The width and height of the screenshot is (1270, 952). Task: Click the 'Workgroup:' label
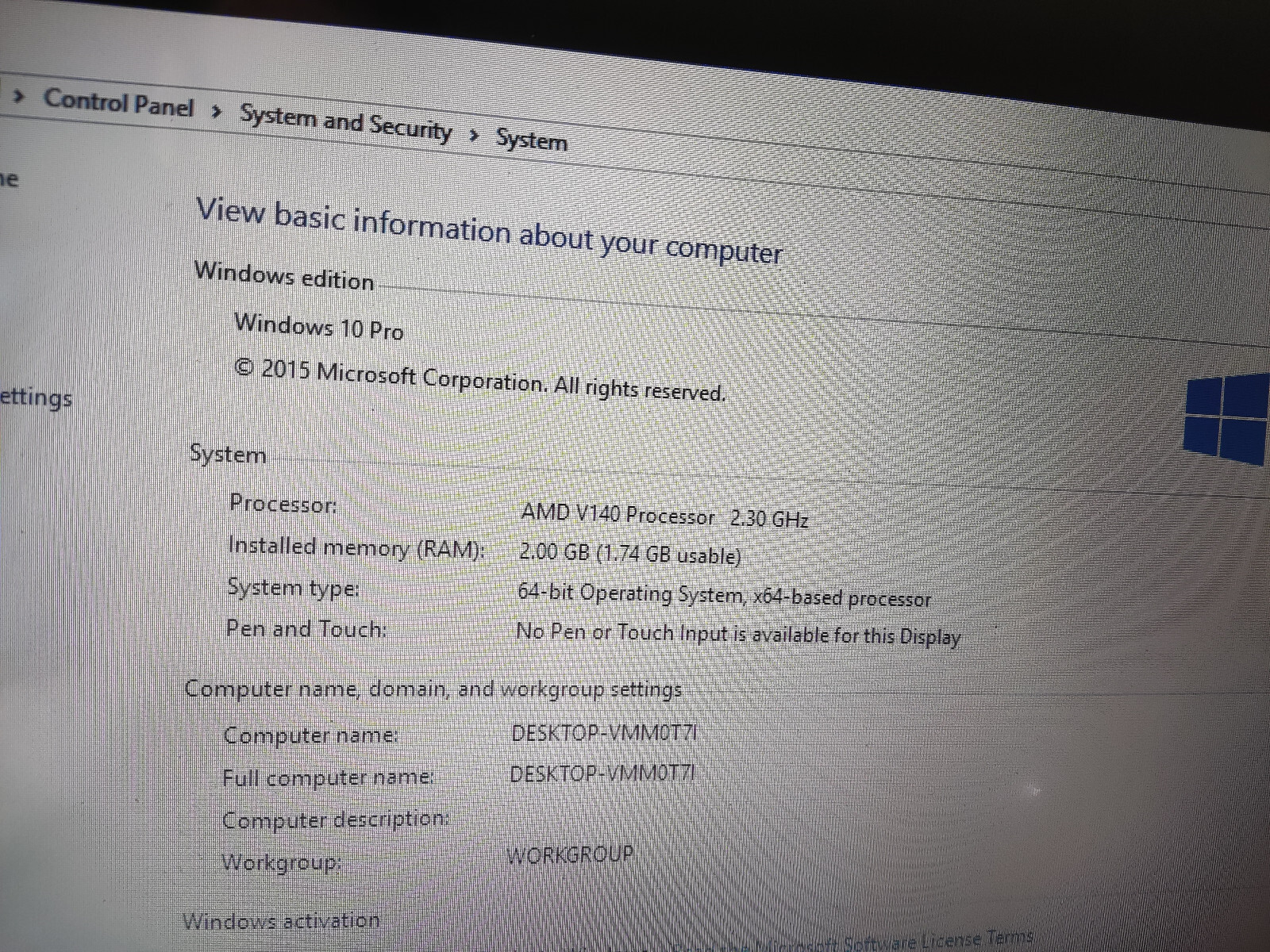[281, 862]
